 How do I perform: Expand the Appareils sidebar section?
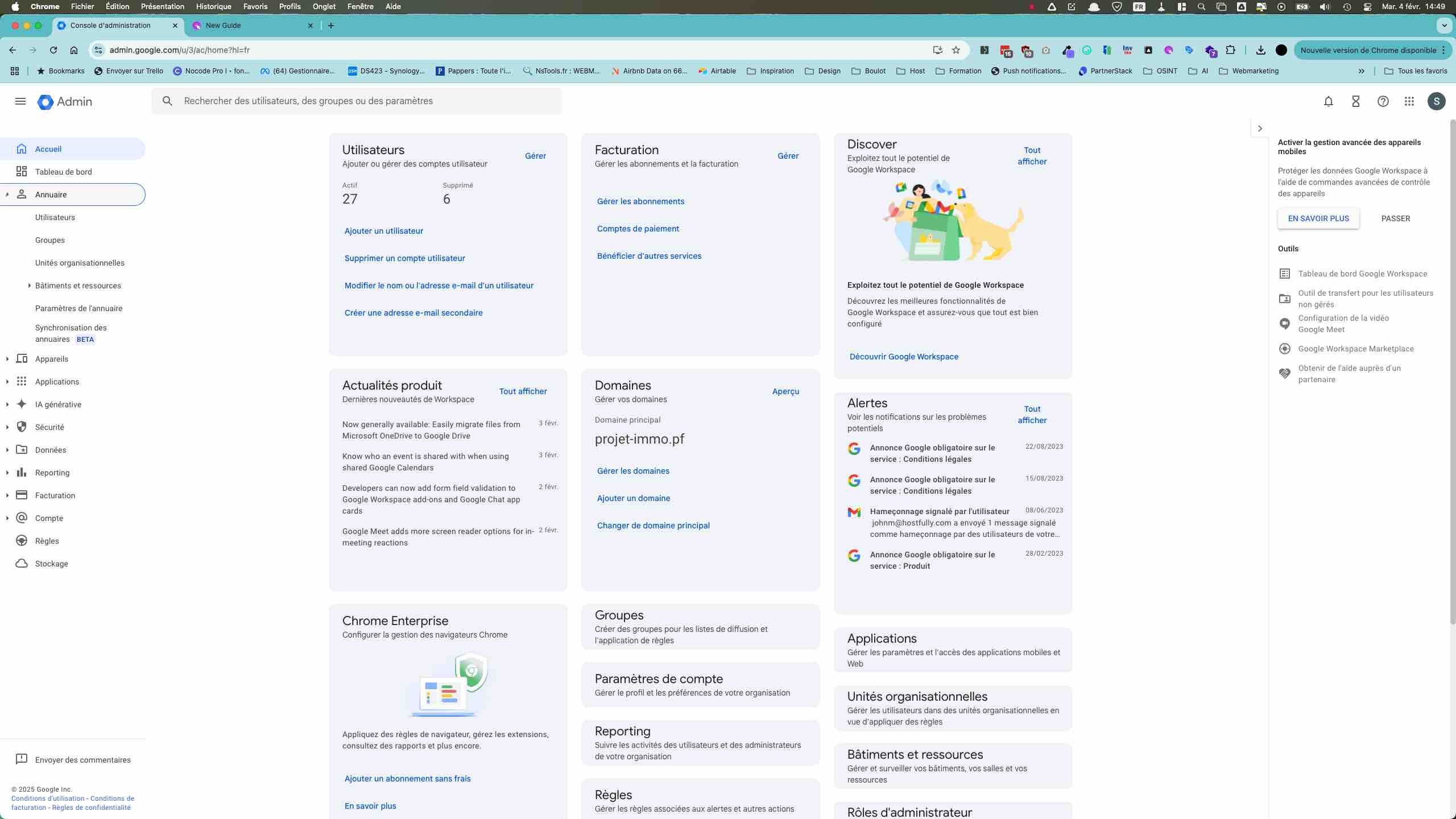tap(7, 359)
